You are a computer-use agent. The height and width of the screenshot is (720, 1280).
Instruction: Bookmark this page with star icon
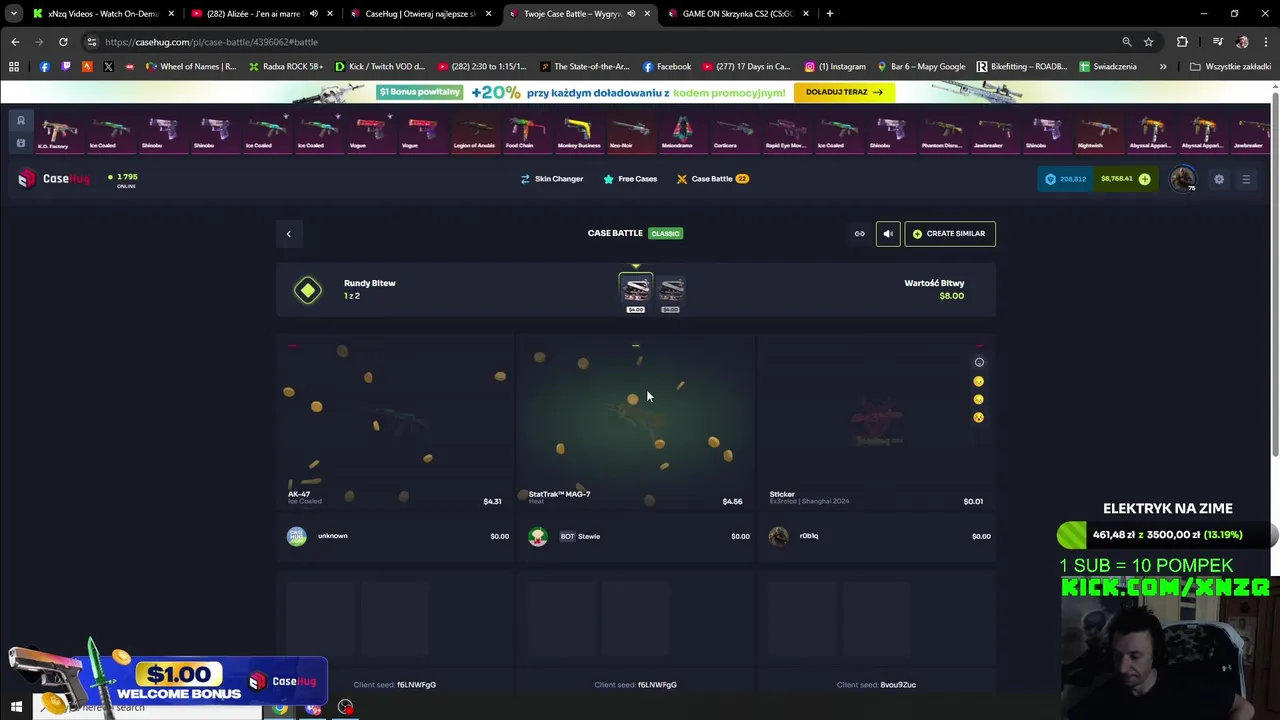[1148, 42]
